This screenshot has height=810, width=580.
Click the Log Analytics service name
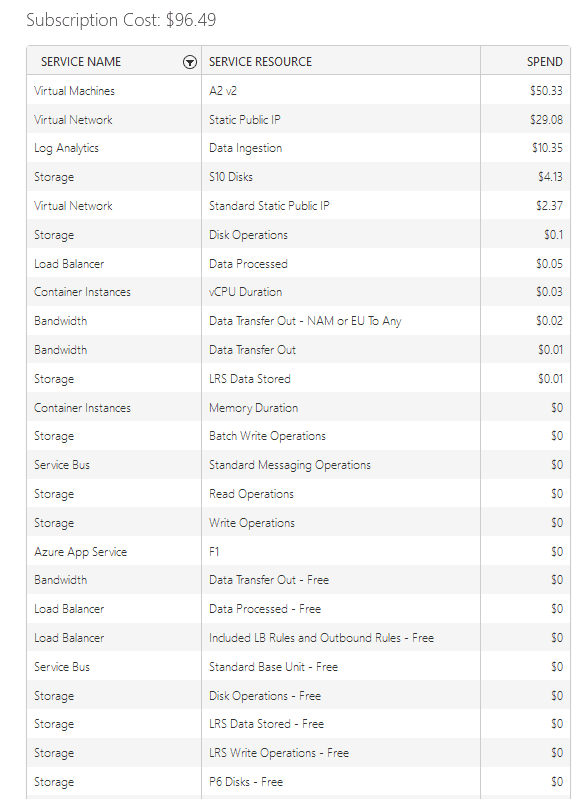(66, 148)
